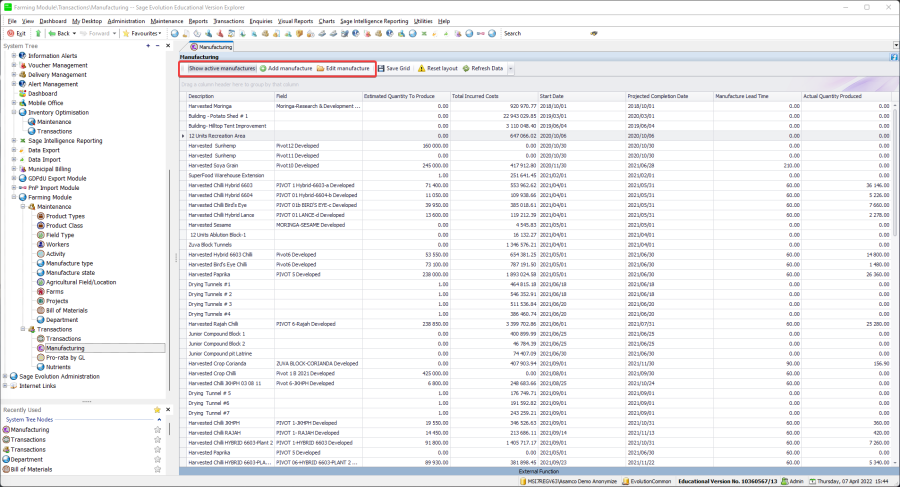Select Nutrients in the System Tree
Image resolution: width=900 pixels, height=487 pixels.
point(60,367)
